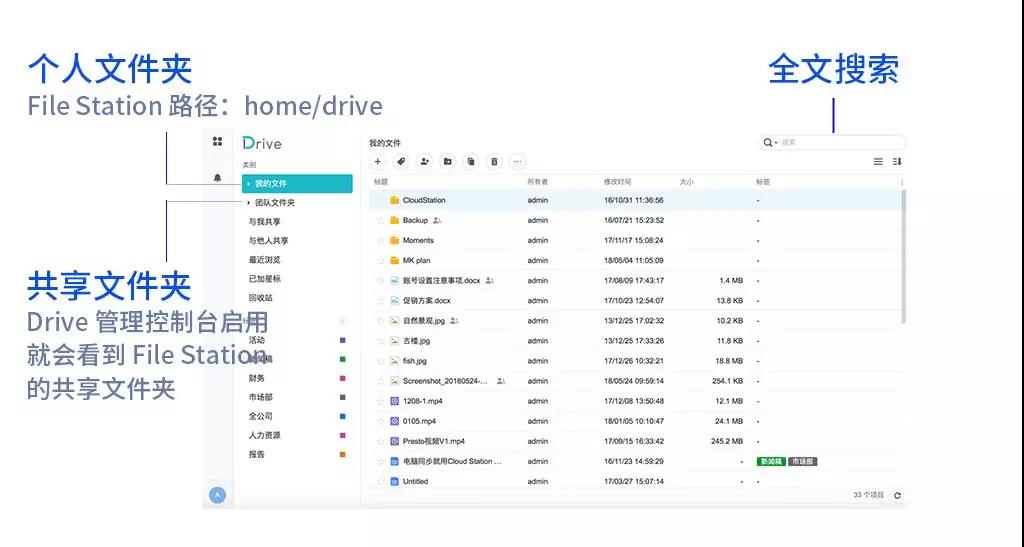The height and width of the screenshot is (547, 1024).
Task: Toggle the star for Moments folder
Action: click(x=381, y=241)
